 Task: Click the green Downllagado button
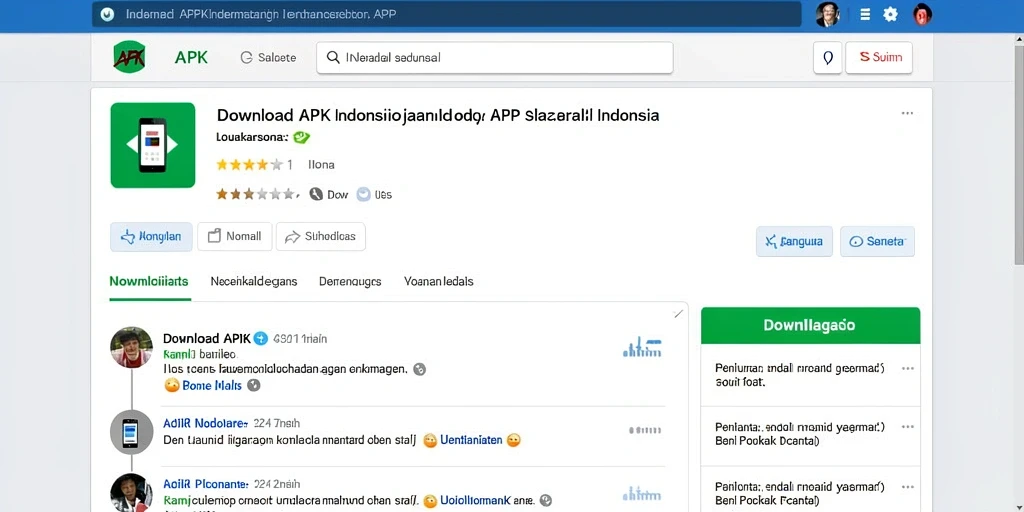(810, 325)
